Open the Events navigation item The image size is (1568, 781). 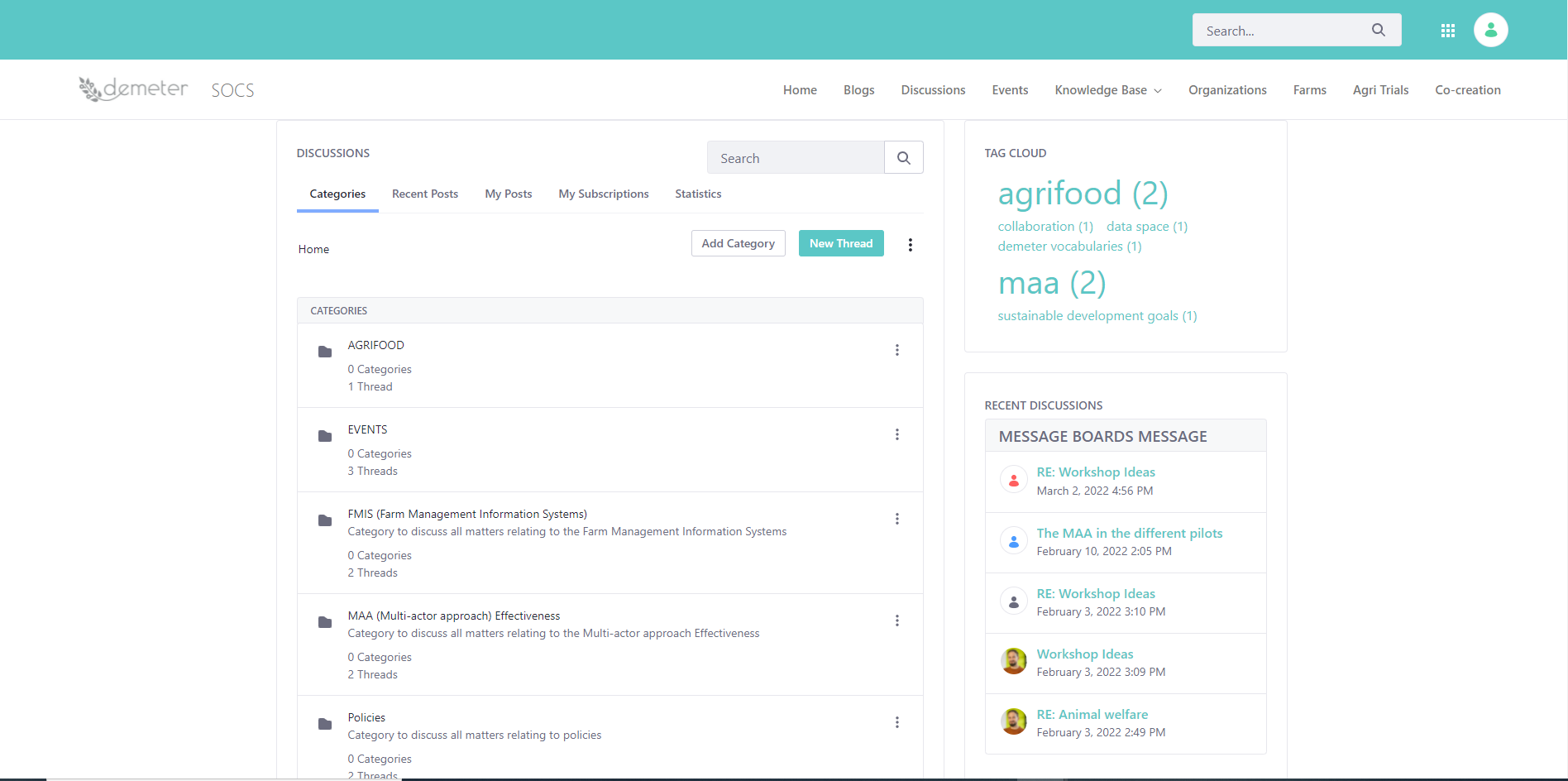[1011, 90]
